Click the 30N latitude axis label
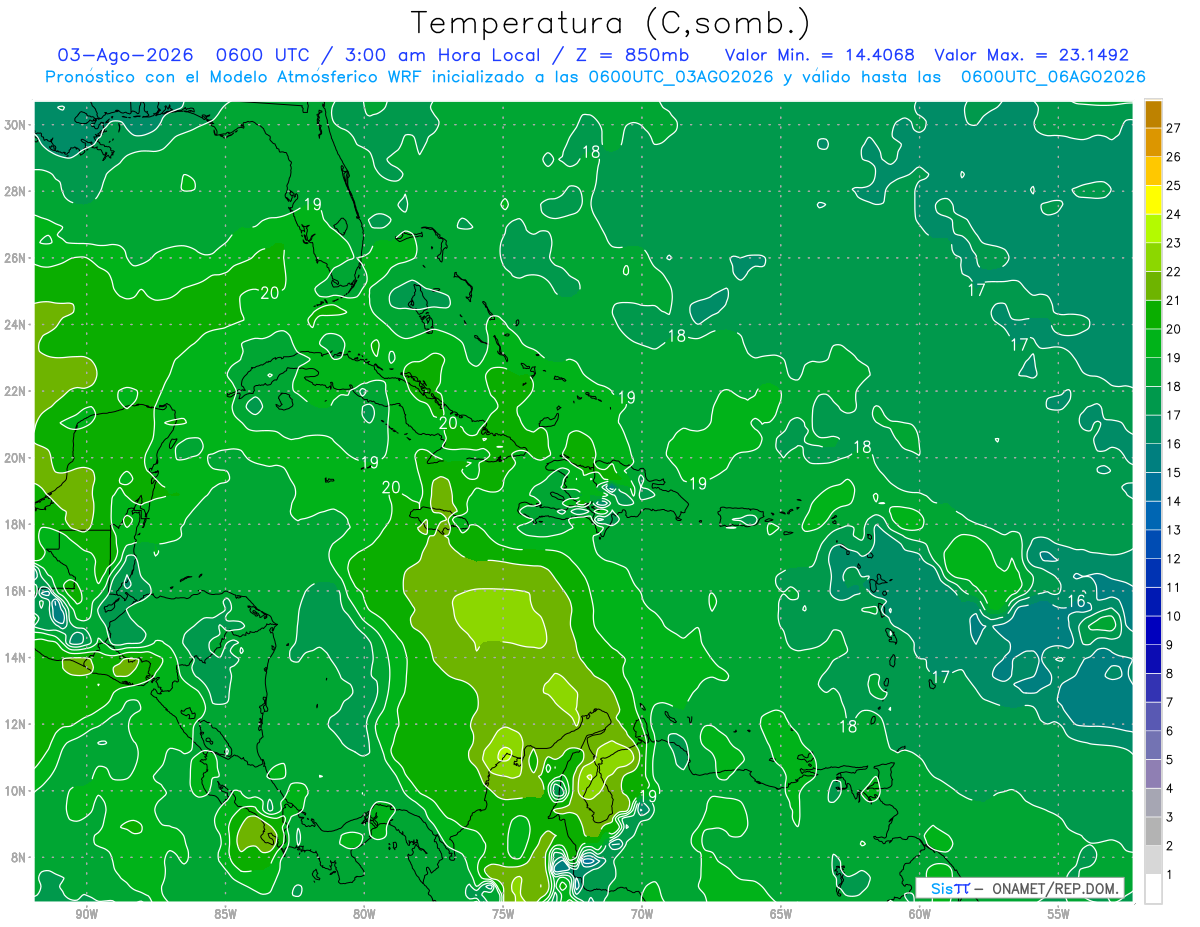This screenshot has height=927, width=1200. point(15,125)
